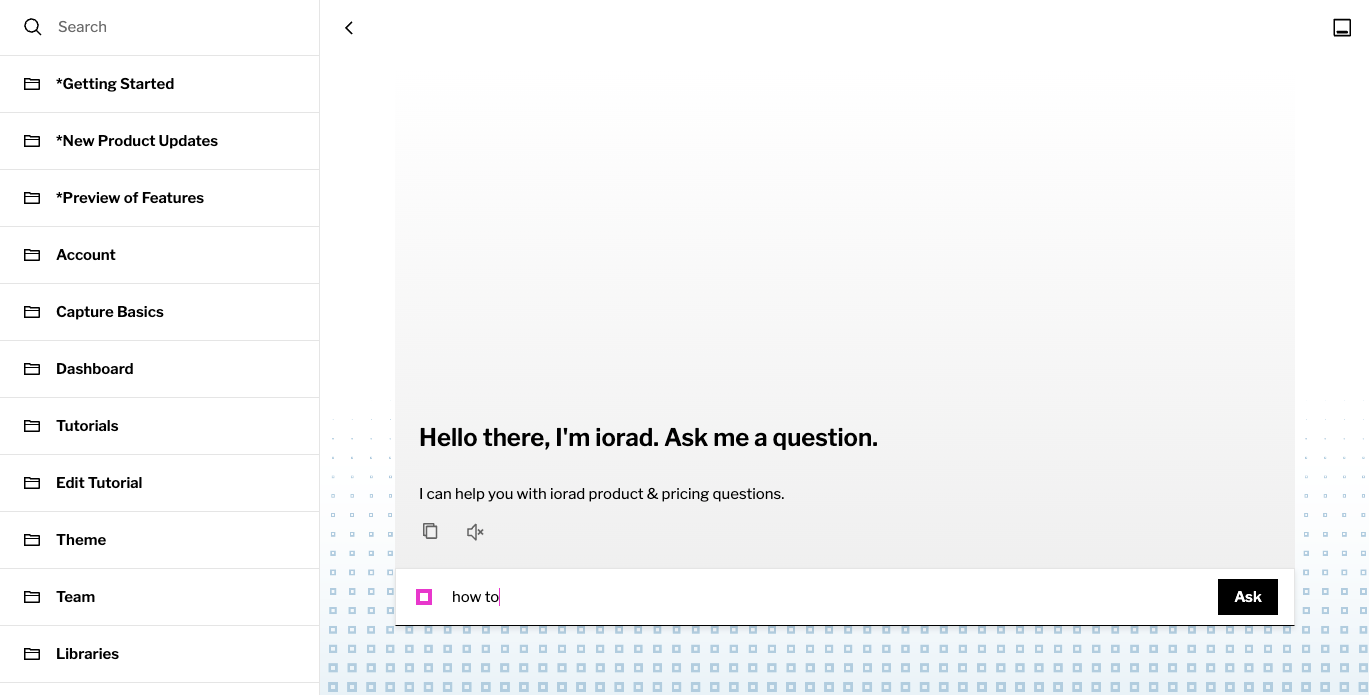Toggle the muted speaker icon
Screen dimensions: 1369x695
click(x=475, y=532)
